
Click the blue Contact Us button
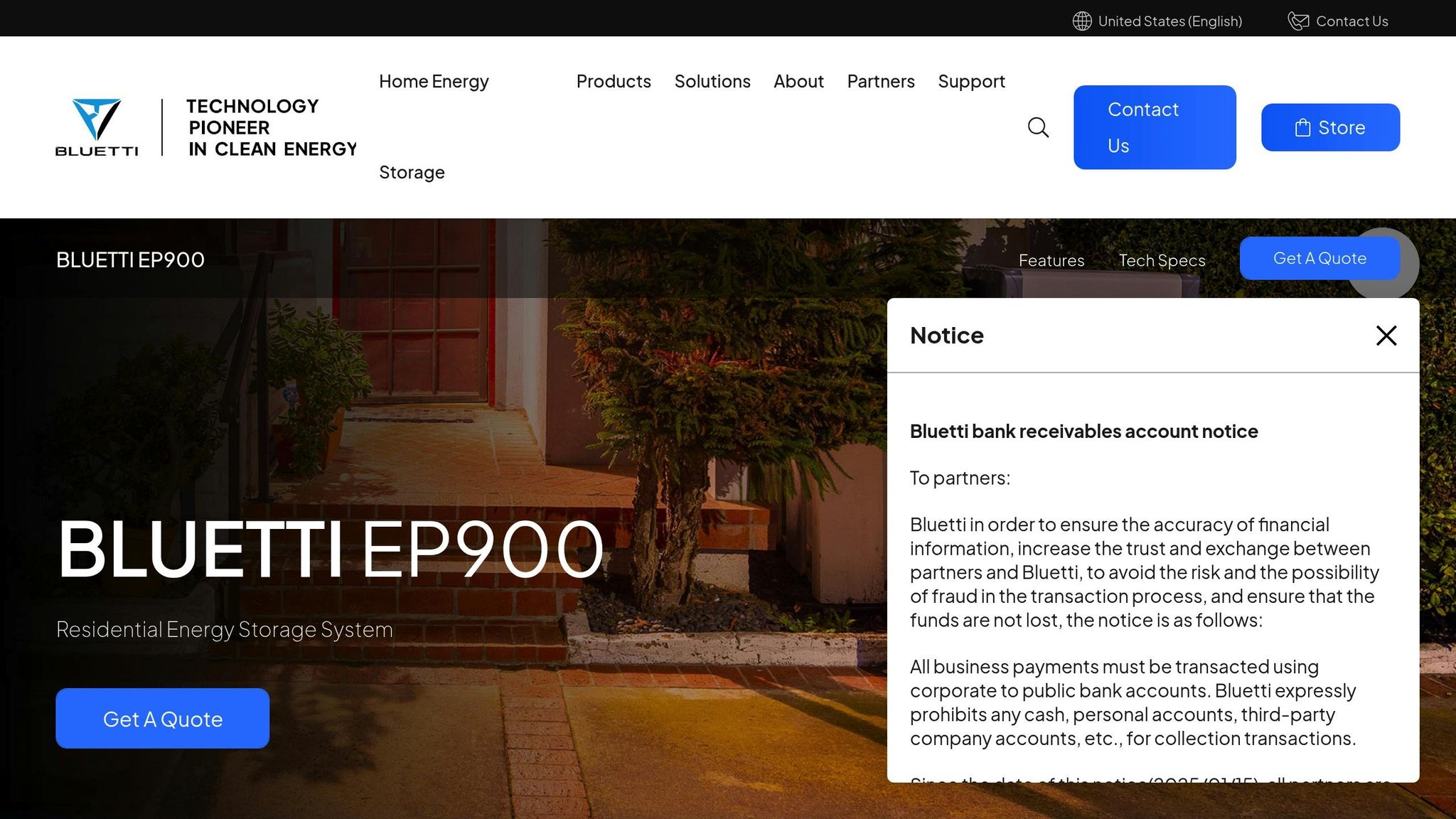[x=1155, y=127]
